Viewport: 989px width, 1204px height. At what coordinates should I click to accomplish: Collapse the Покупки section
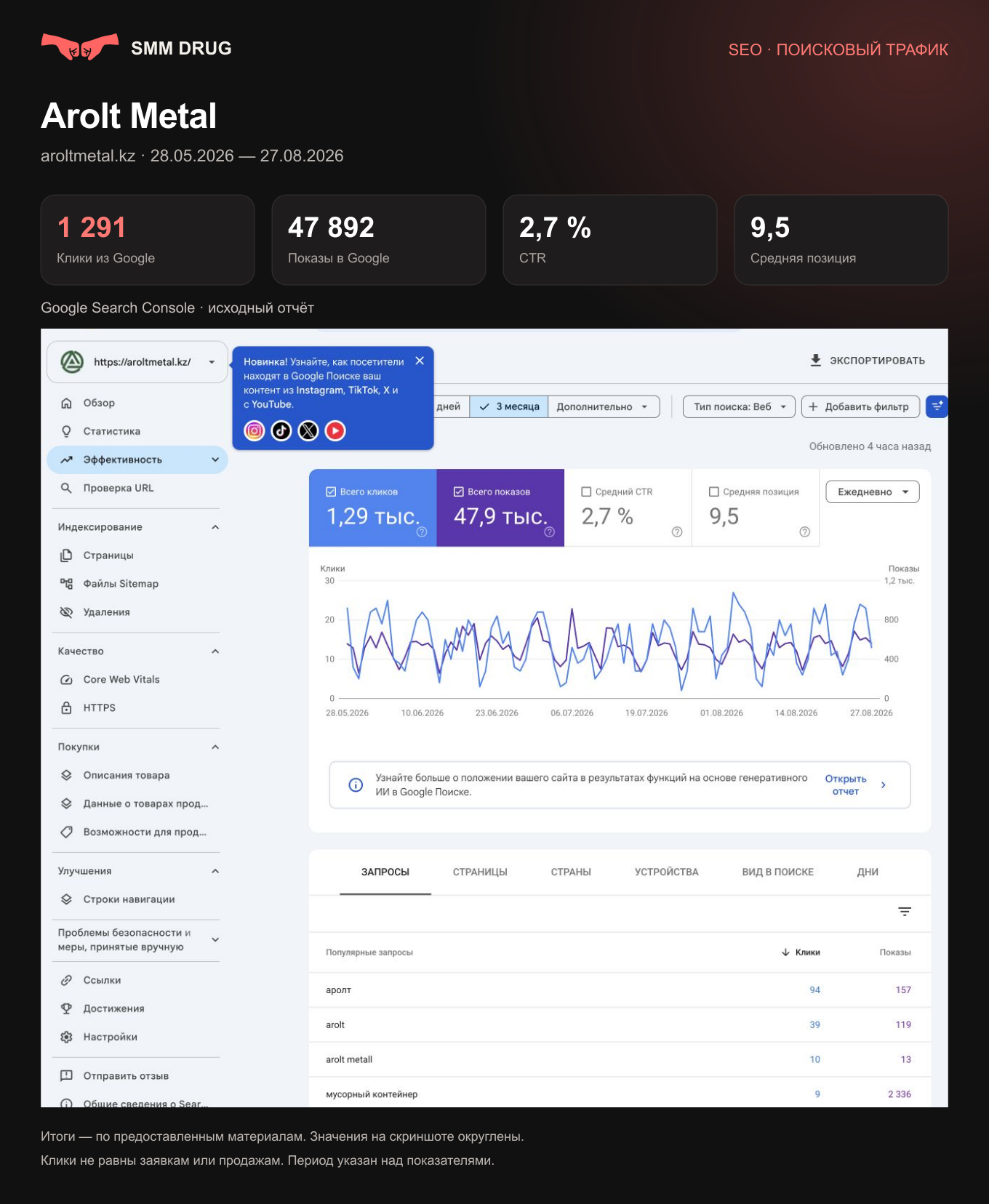[x=215, y=747]
